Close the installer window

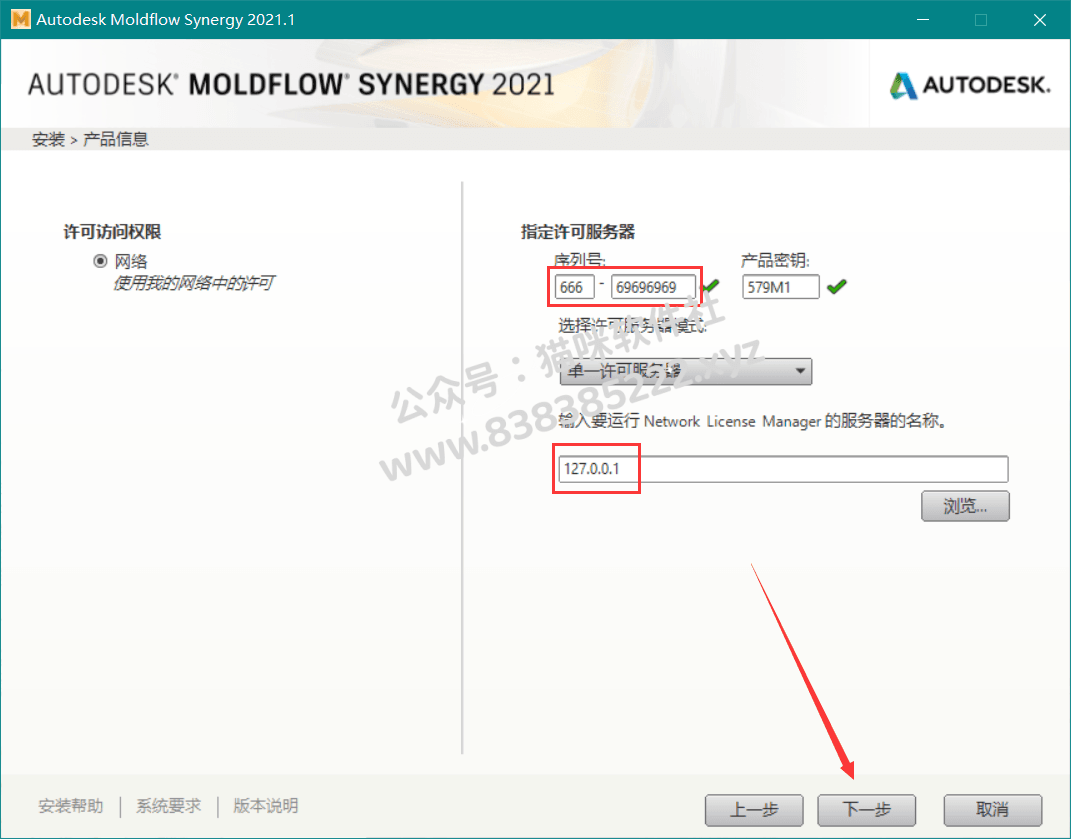click(1040, 20)
